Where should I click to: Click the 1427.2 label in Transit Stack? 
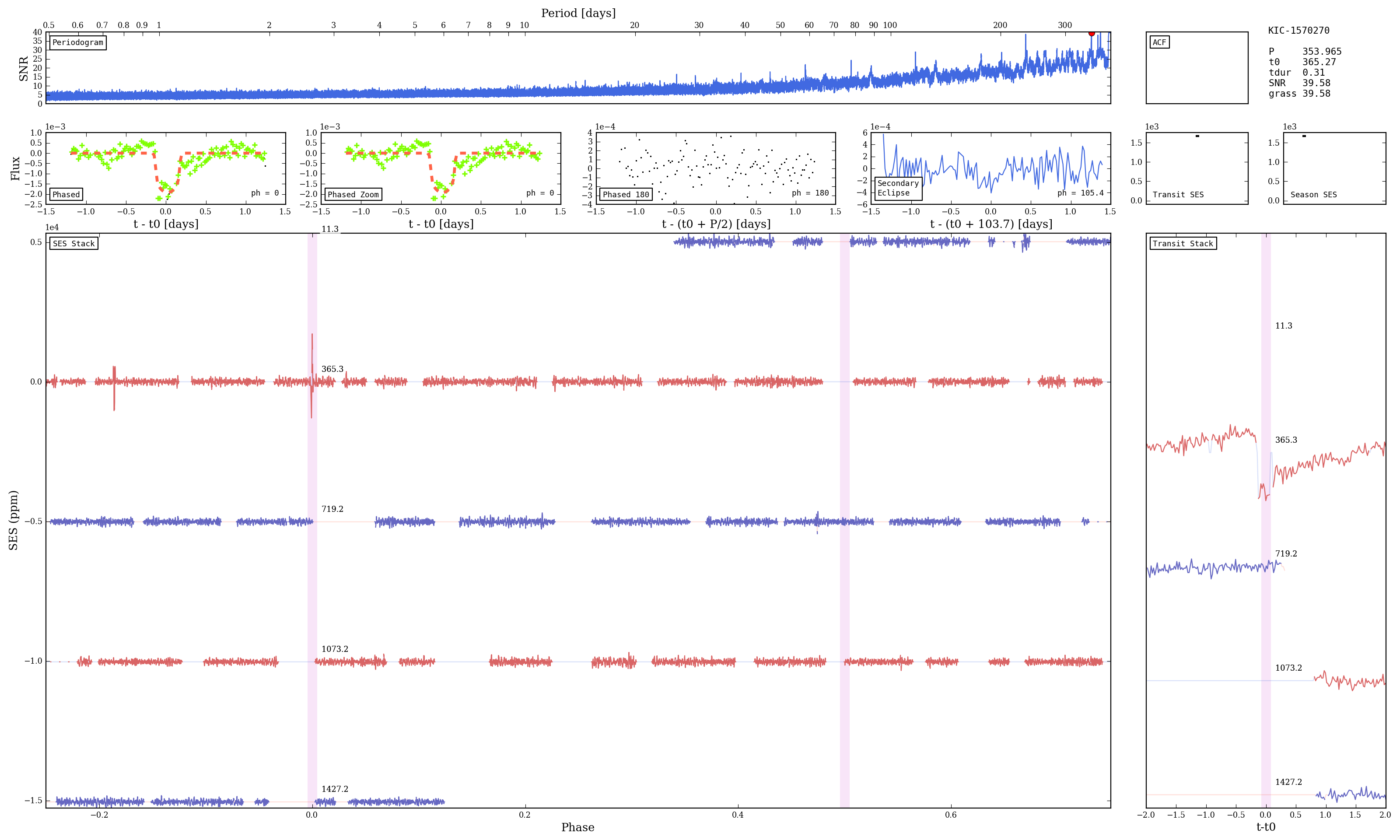[1288, 782]
